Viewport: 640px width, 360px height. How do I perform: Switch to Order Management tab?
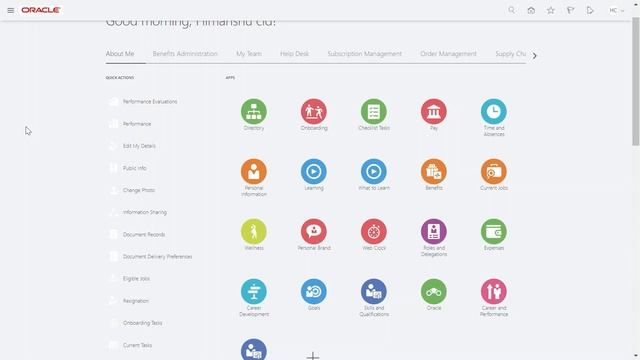(x=448, y=53)
